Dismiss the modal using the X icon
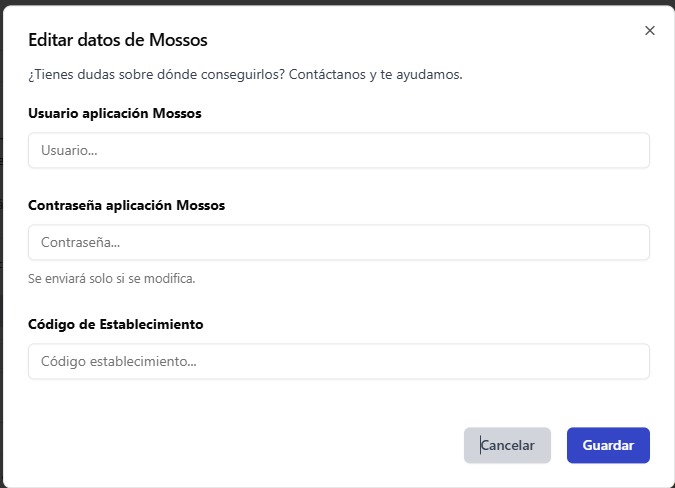 650,31
